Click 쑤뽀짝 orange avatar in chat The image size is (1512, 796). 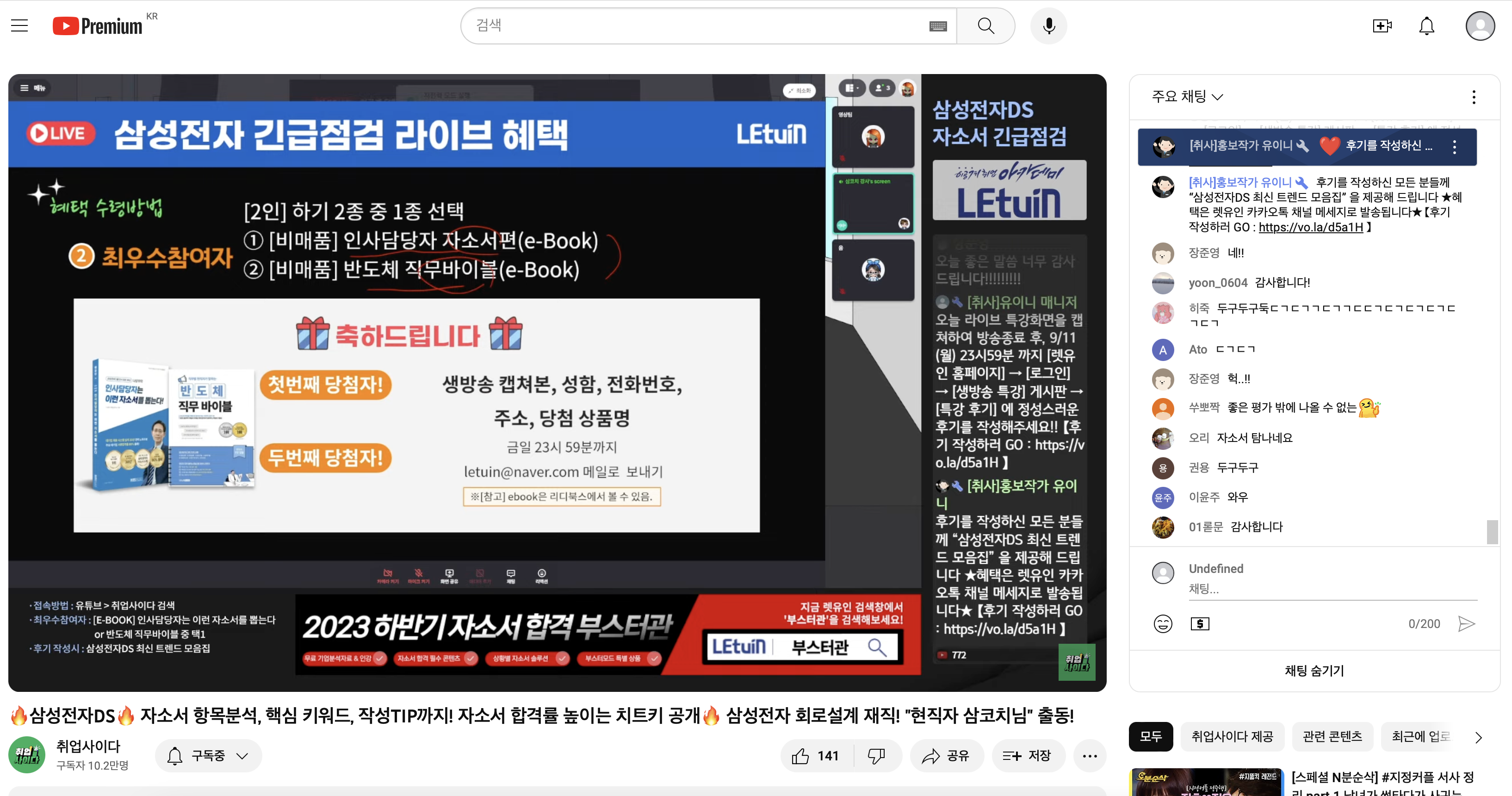pyautogui.click(x=1163, y=409)
